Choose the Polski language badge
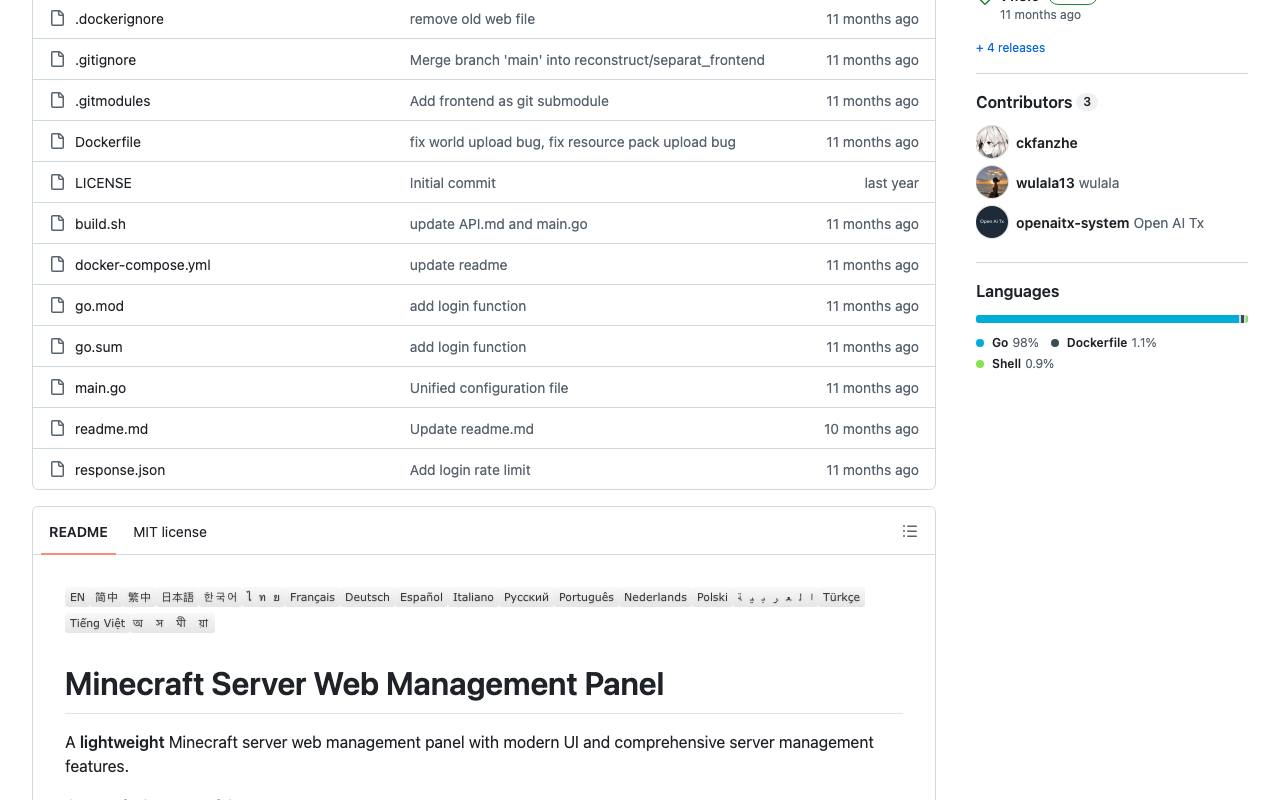This screenshot has width=1280, height=800. coord(712,597)
